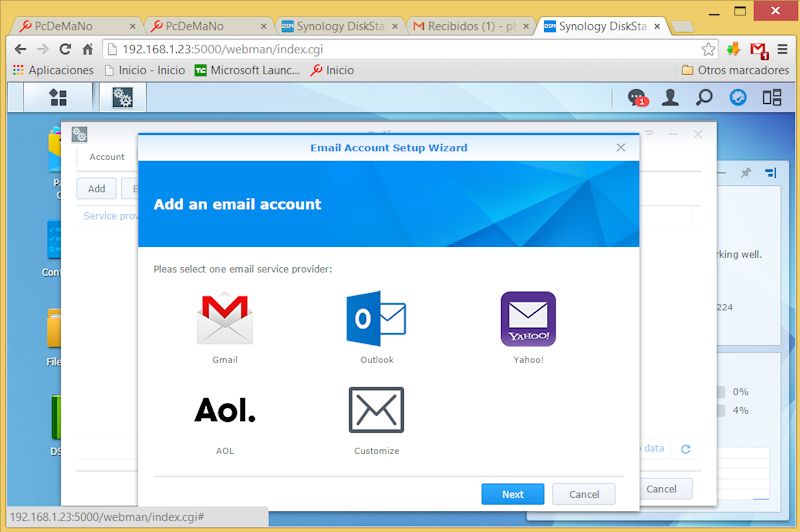Click Add in the Account window
800x532 pixels.
[x=96, y=189]
